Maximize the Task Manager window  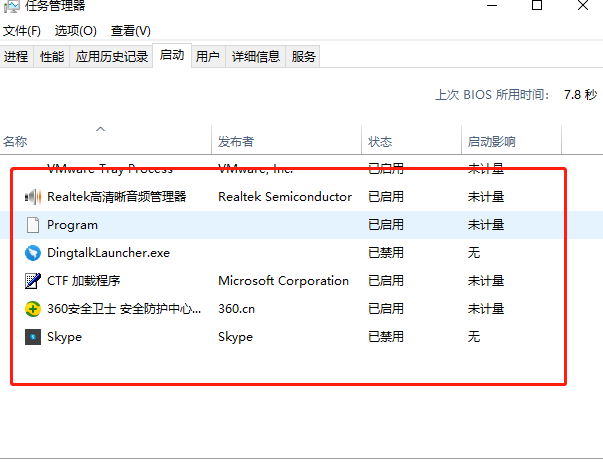pos(537,5)
